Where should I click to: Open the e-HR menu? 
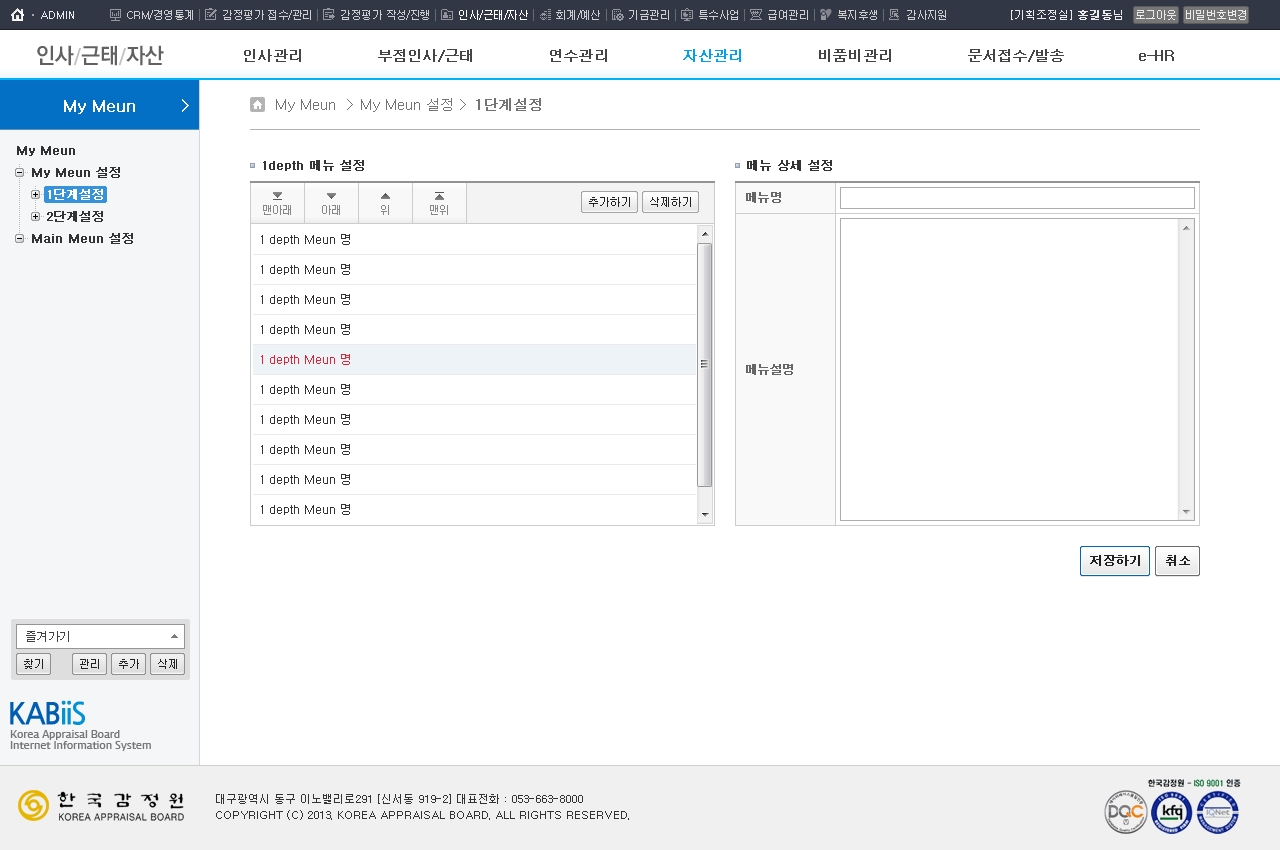click(x=1156, y=56)
